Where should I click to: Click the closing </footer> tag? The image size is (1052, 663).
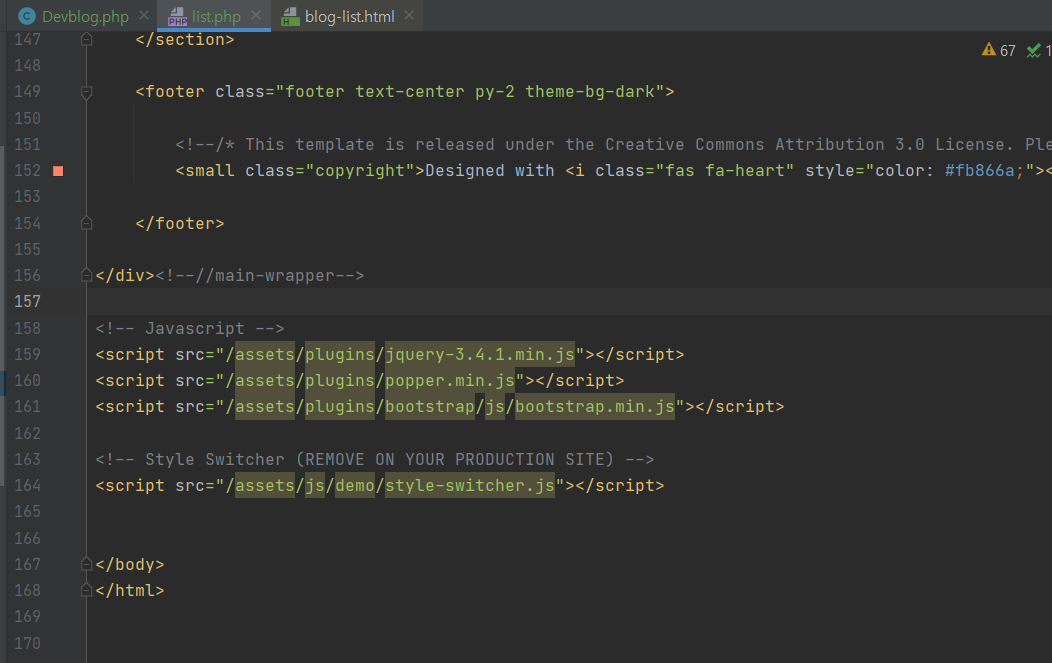180,223
